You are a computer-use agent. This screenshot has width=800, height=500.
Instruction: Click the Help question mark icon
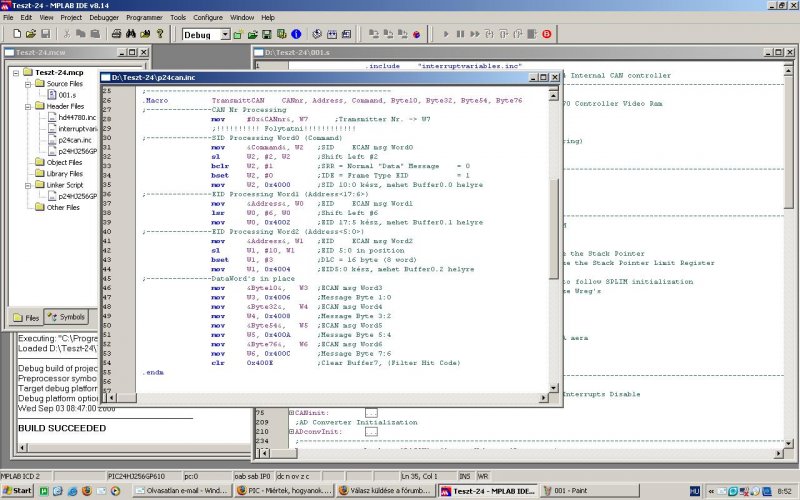[x=160, y=34]
